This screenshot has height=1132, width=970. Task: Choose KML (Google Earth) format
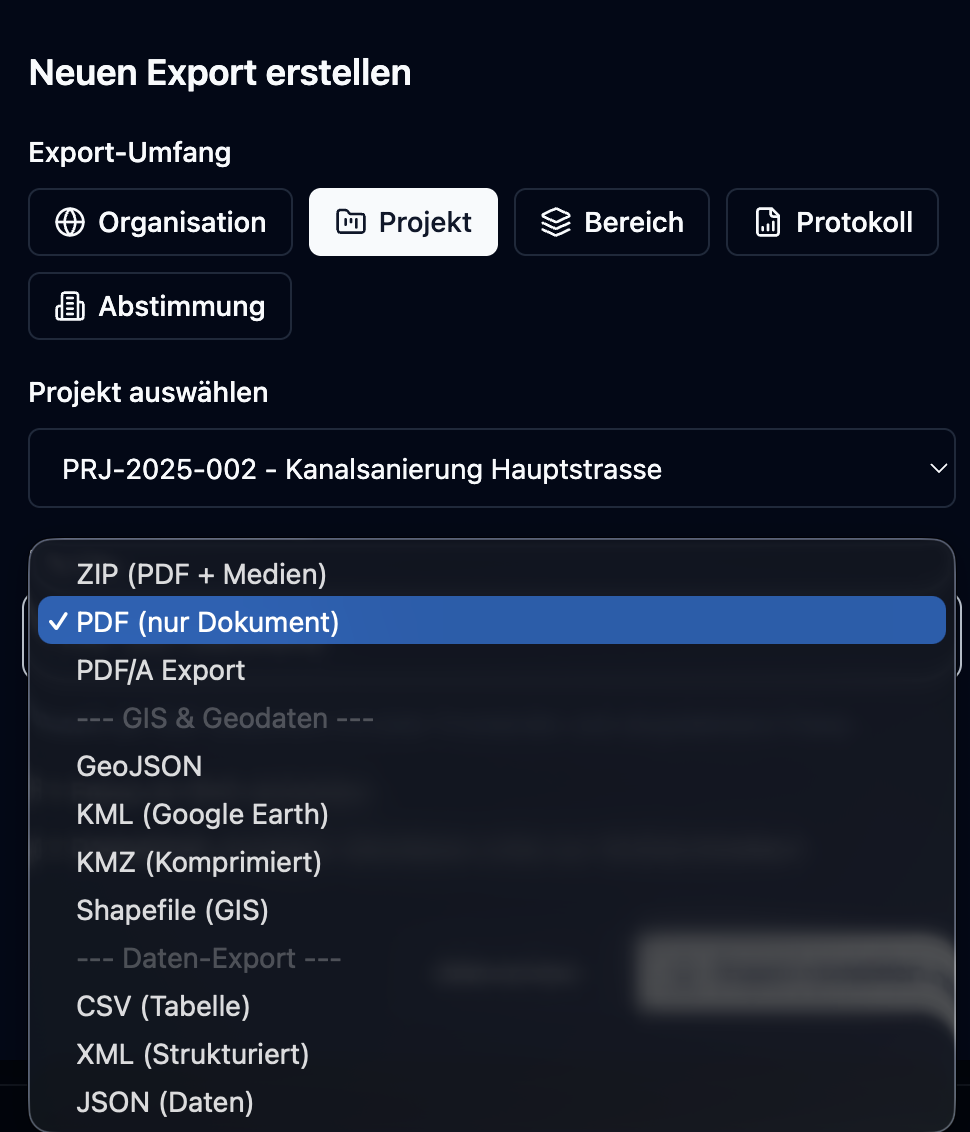pyautogui.click(x=202, y=814)
